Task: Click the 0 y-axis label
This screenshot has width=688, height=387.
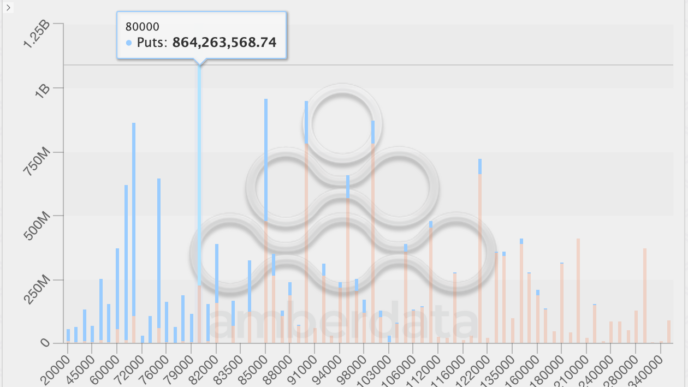Action: 45,342
